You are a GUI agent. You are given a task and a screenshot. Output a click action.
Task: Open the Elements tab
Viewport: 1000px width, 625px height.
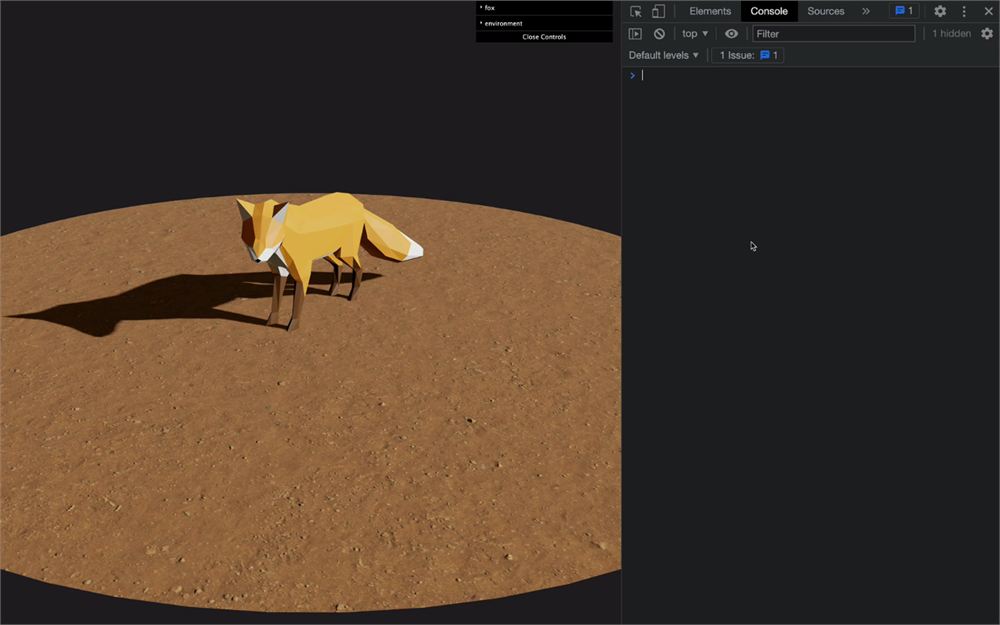pyautogui.click(x=710, y=11)
